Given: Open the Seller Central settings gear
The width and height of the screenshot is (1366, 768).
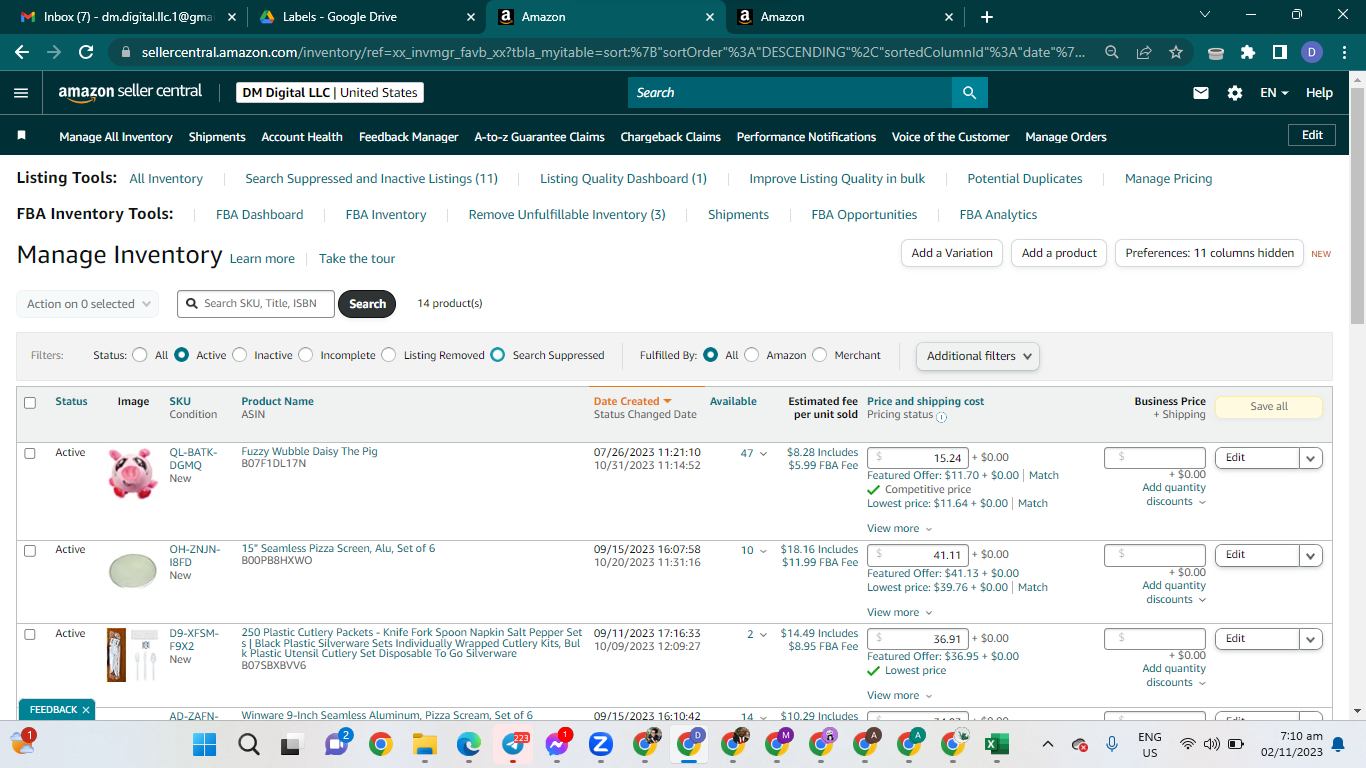Looking at the screenshot, I should [1235, 93].
